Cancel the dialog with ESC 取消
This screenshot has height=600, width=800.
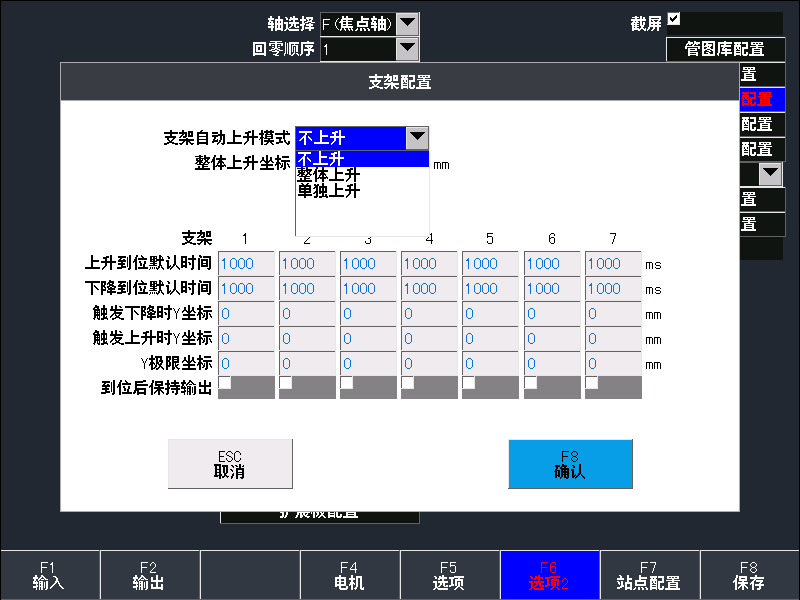(231, 463)
